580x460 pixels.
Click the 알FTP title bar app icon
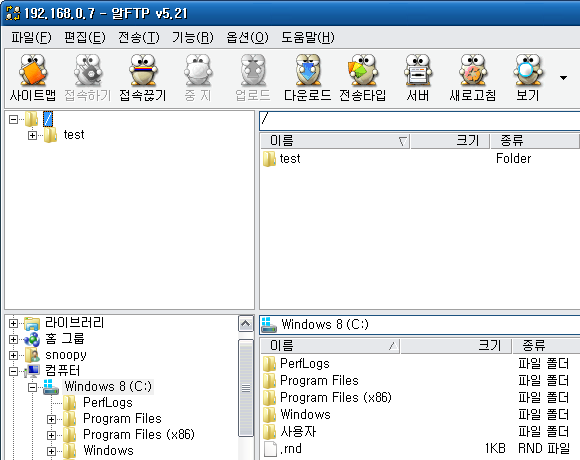pos(13,14)
